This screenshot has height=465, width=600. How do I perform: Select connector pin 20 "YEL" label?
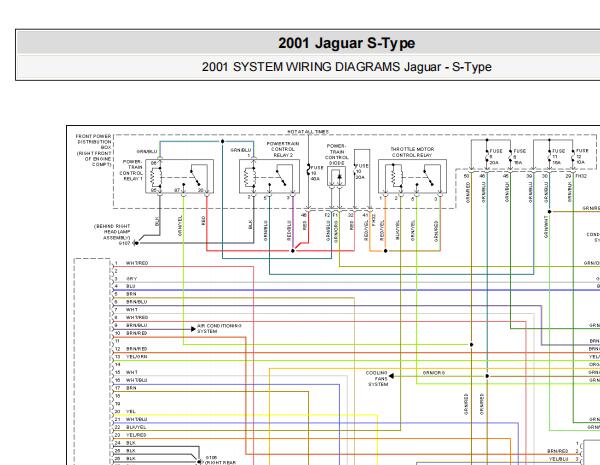coord(130,411)
